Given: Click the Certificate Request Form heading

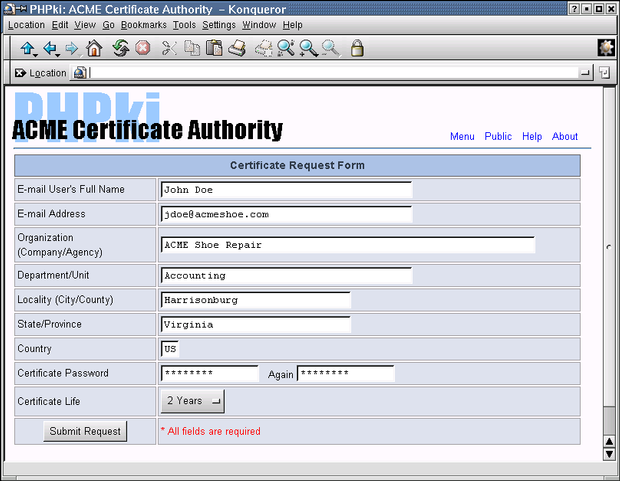Looking at the screenshot, I should click(297, 165).
